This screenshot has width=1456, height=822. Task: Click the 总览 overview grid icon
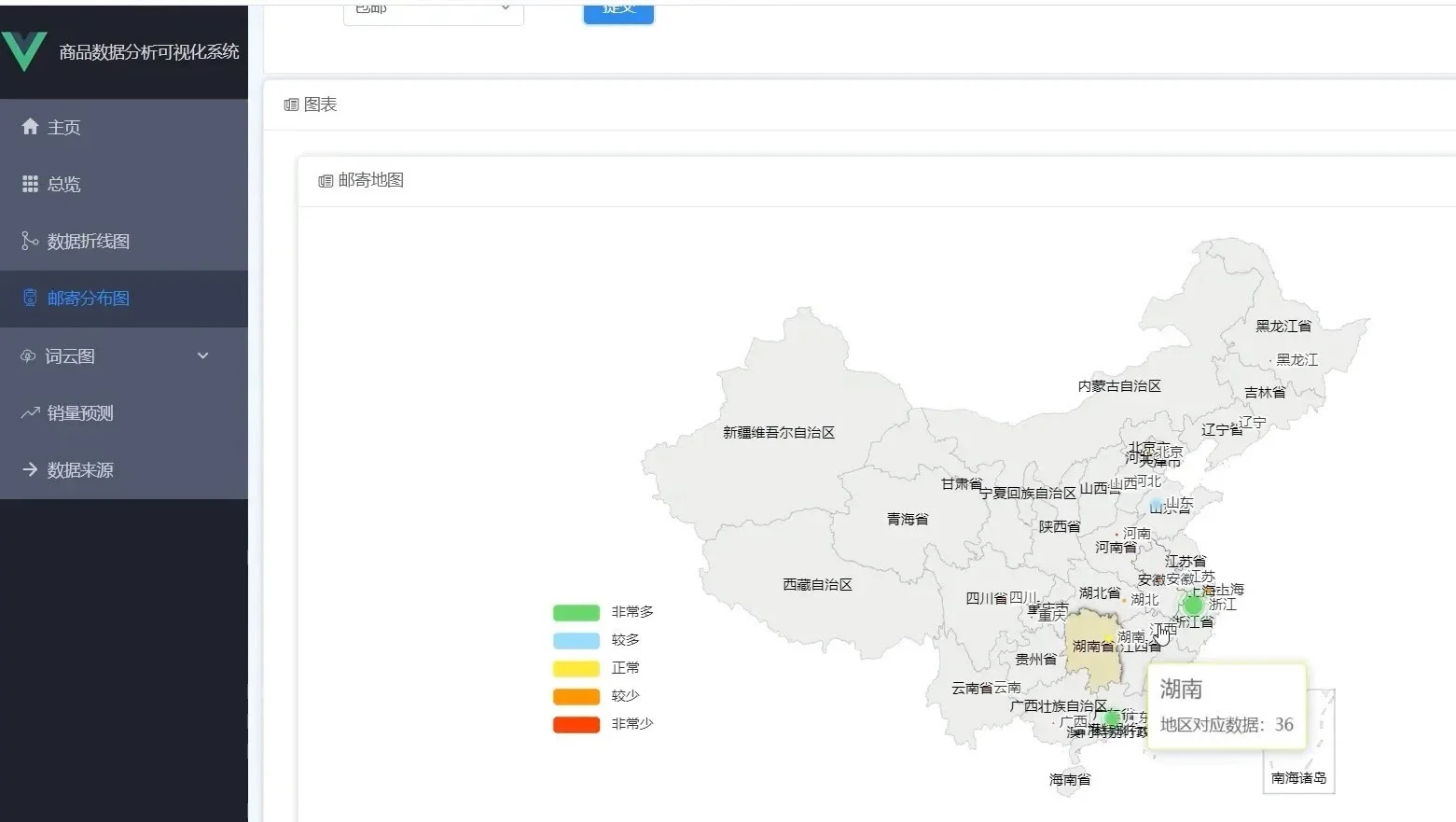[28, 184]
